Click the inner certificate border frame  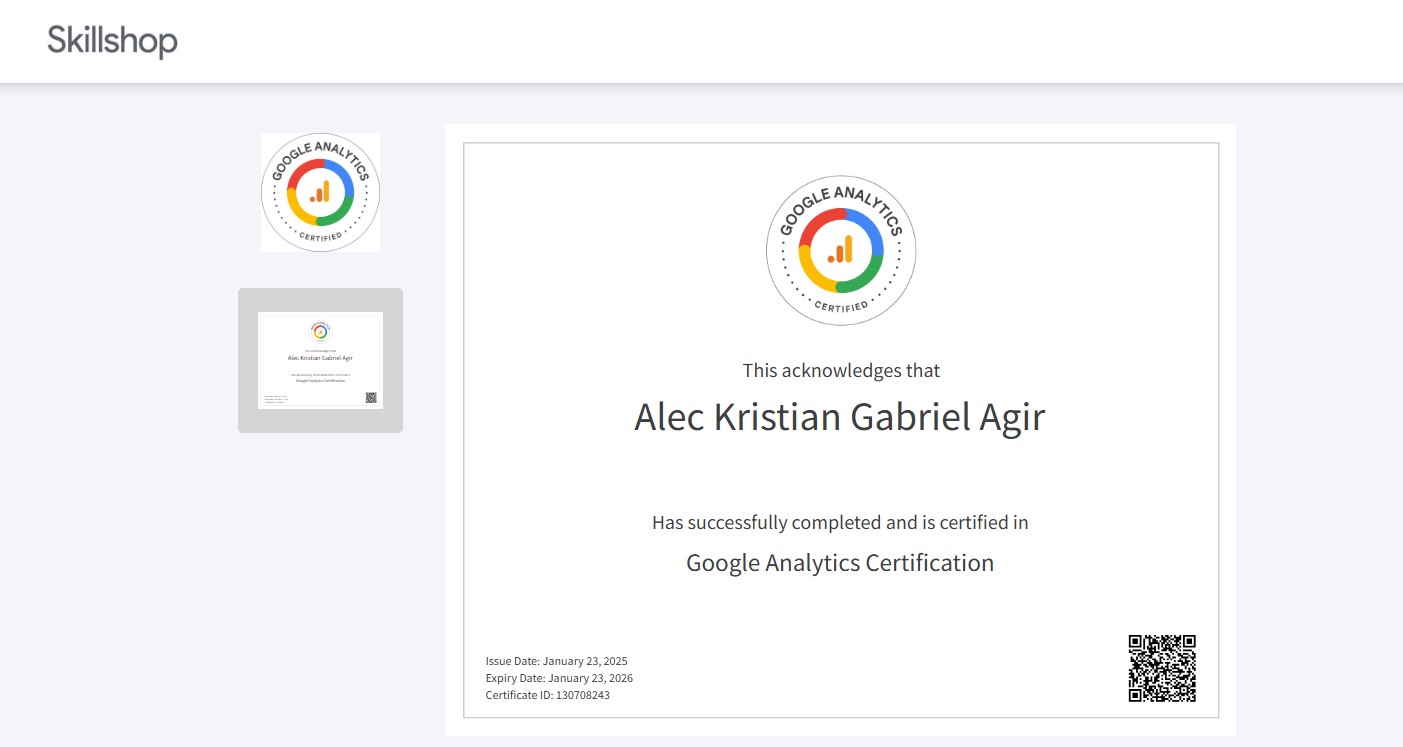(841, 143)
